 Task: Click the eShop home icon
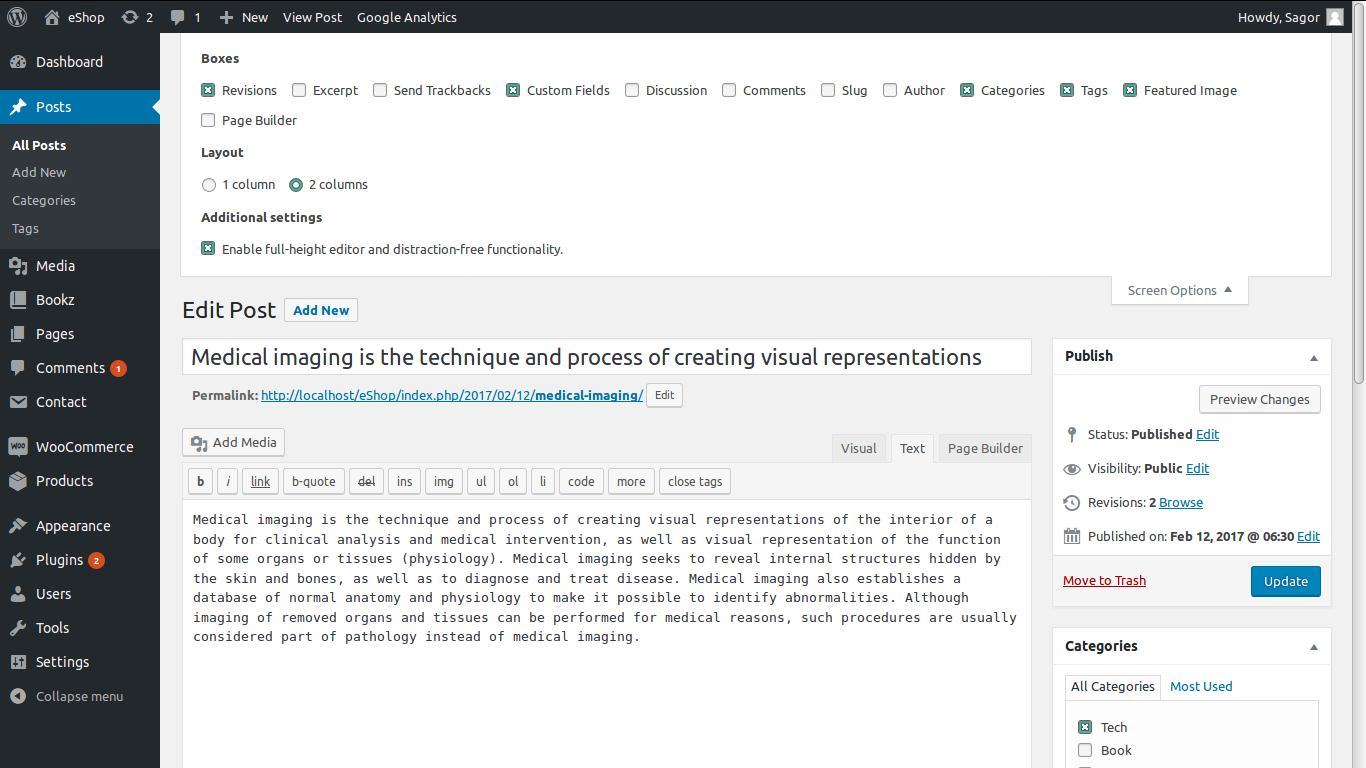(52, 17)
